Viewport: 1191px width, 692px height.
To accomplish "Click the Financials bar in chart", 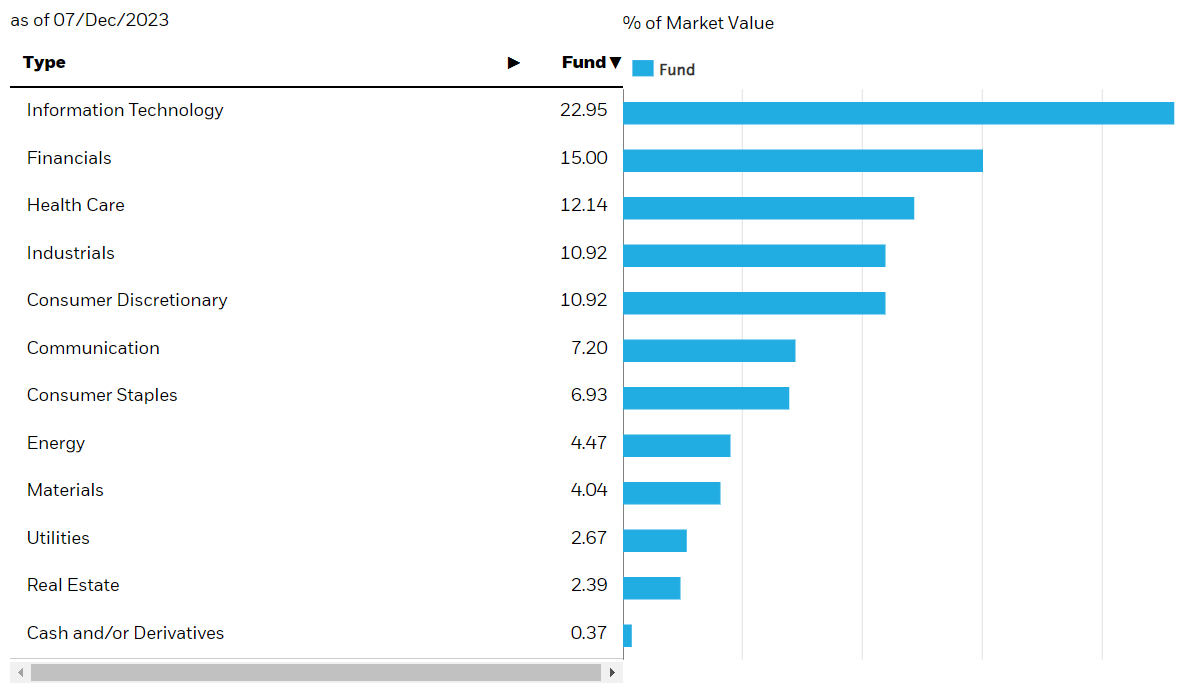I will click(802, 160).
